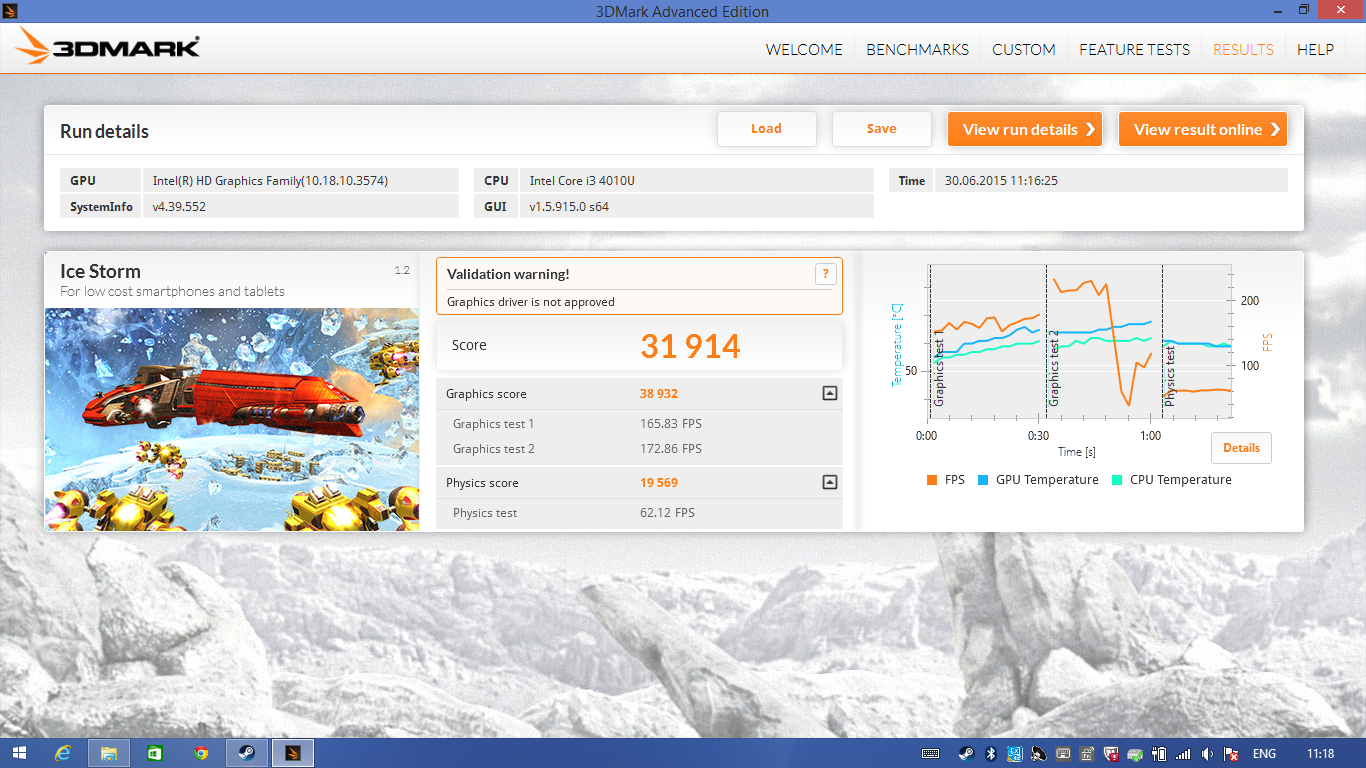Click the Run details heading
This screenshot has width=1366, height=768.
104,131
